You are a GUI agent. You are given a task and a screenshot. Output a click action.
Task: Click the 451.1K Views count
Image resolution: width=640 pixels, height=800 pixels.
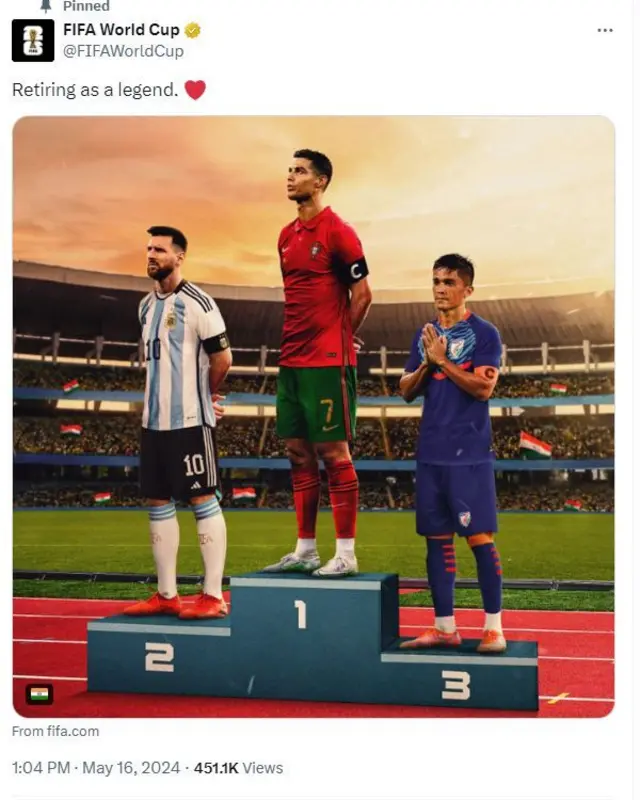[238, 768]
